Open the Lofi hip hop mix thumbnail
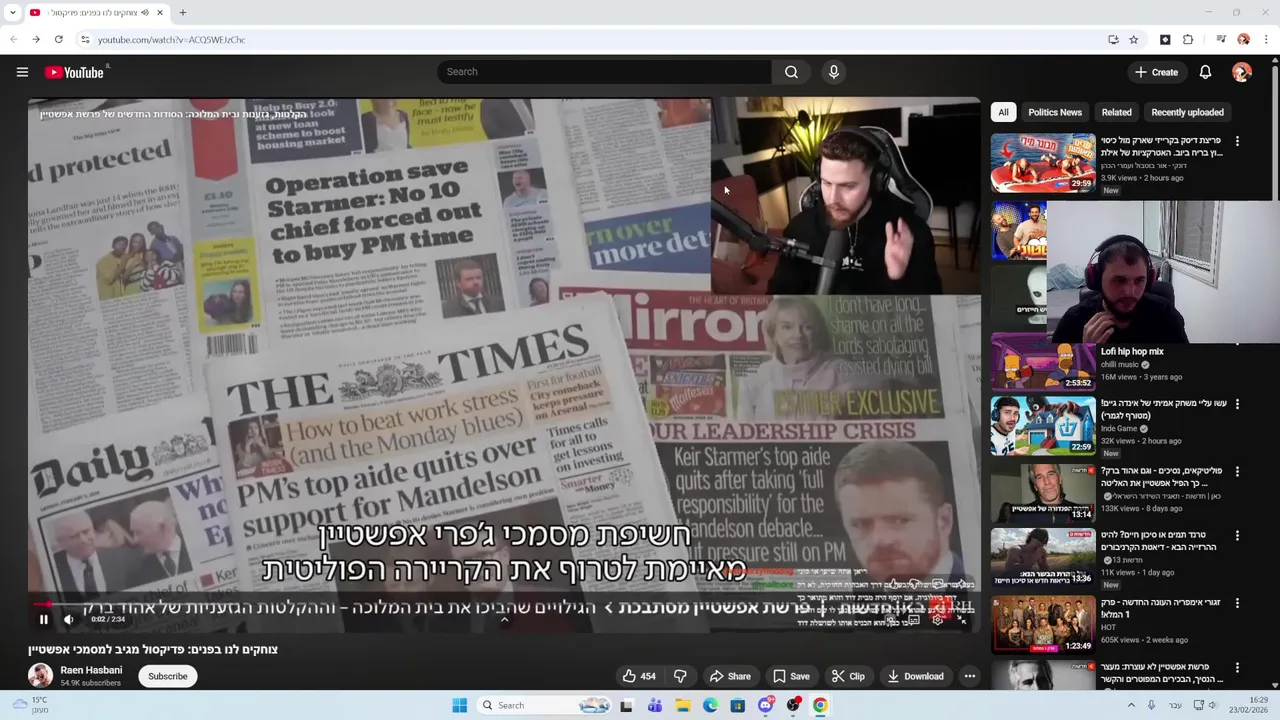The height and width of the screenshot is (720, 1280). pos(1043,362)
